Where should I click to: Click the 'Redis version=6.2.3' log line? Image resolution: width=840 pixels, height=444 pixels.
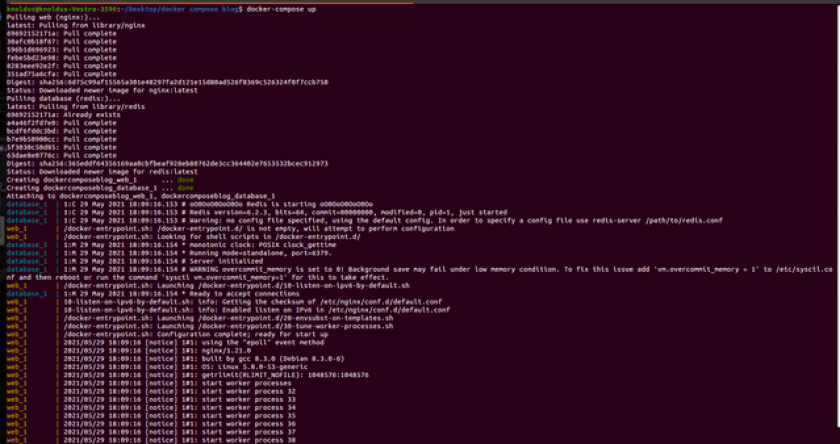257,212
